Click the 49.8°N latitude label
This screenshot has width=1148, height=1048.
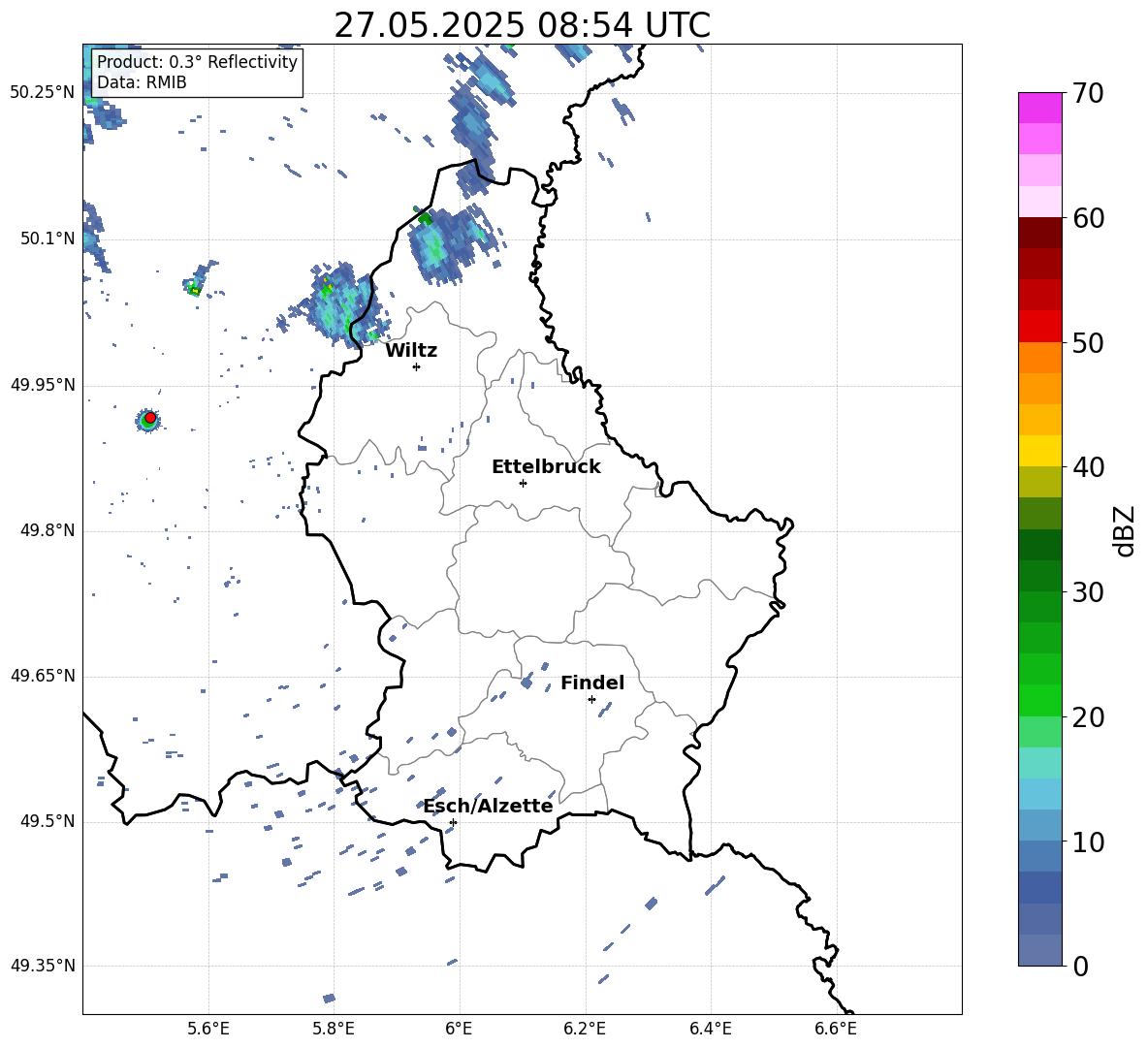coord(48,530)
